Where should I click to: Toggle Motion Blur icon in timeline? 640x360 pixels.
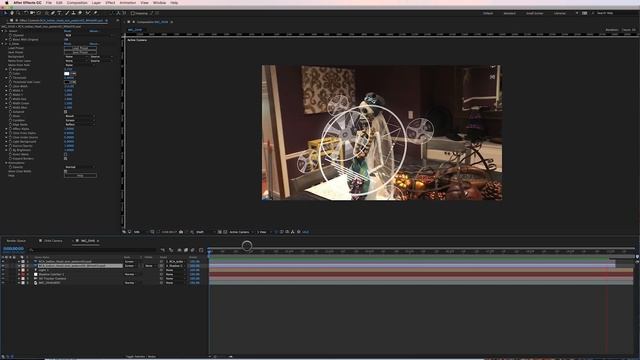click(x=193, y=250)
